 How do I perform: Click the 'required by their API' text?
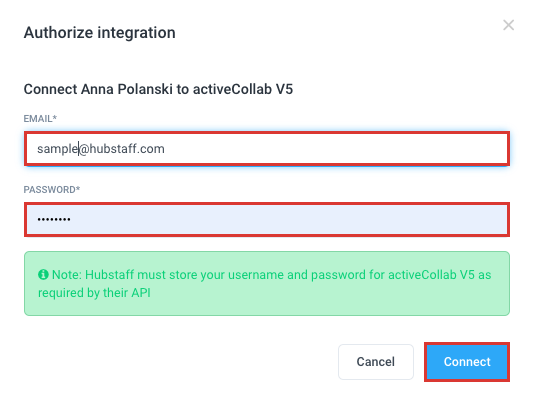[x=94, y=293]
